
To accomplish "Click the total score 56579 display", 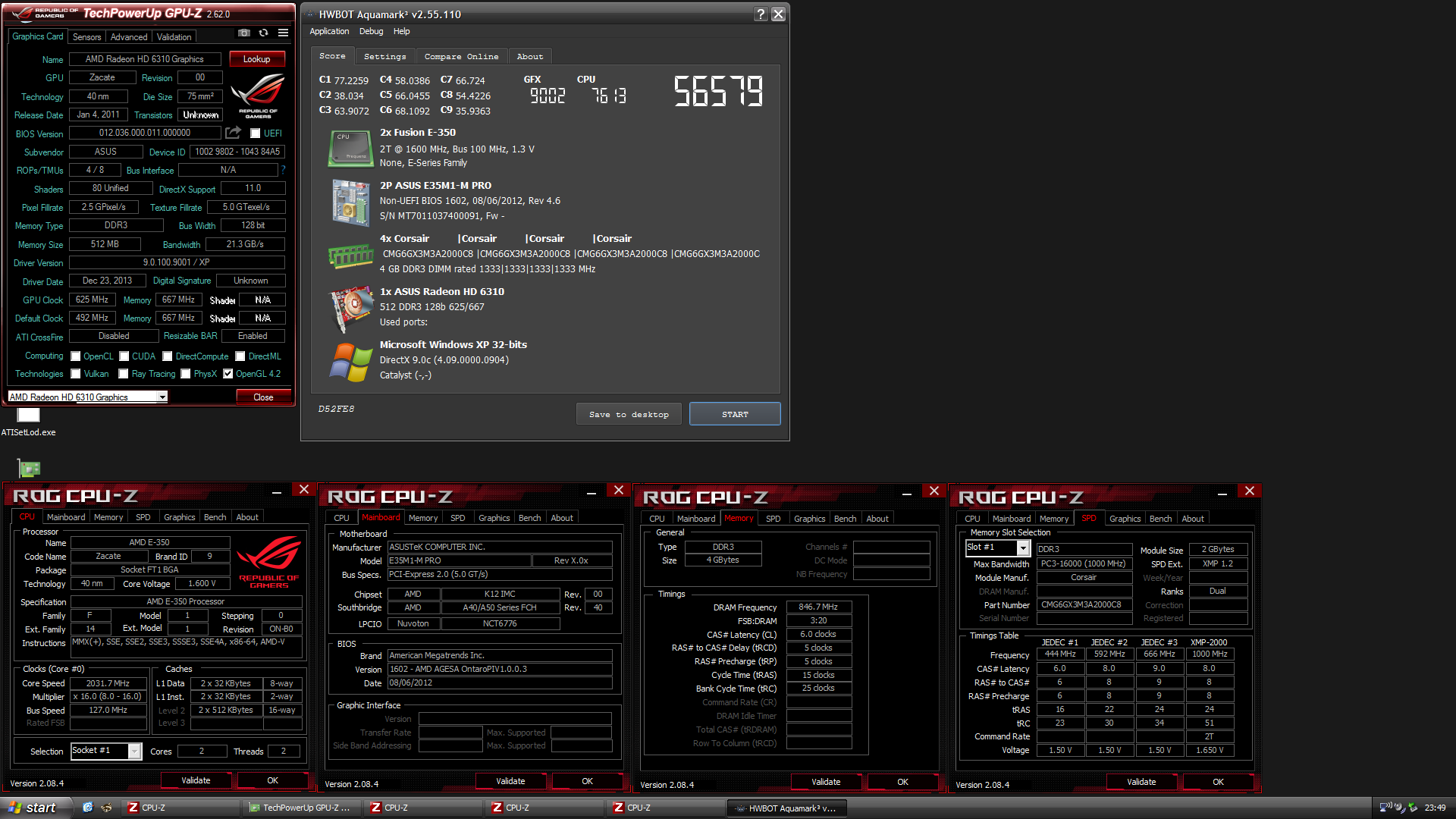I will click(718, 92).
